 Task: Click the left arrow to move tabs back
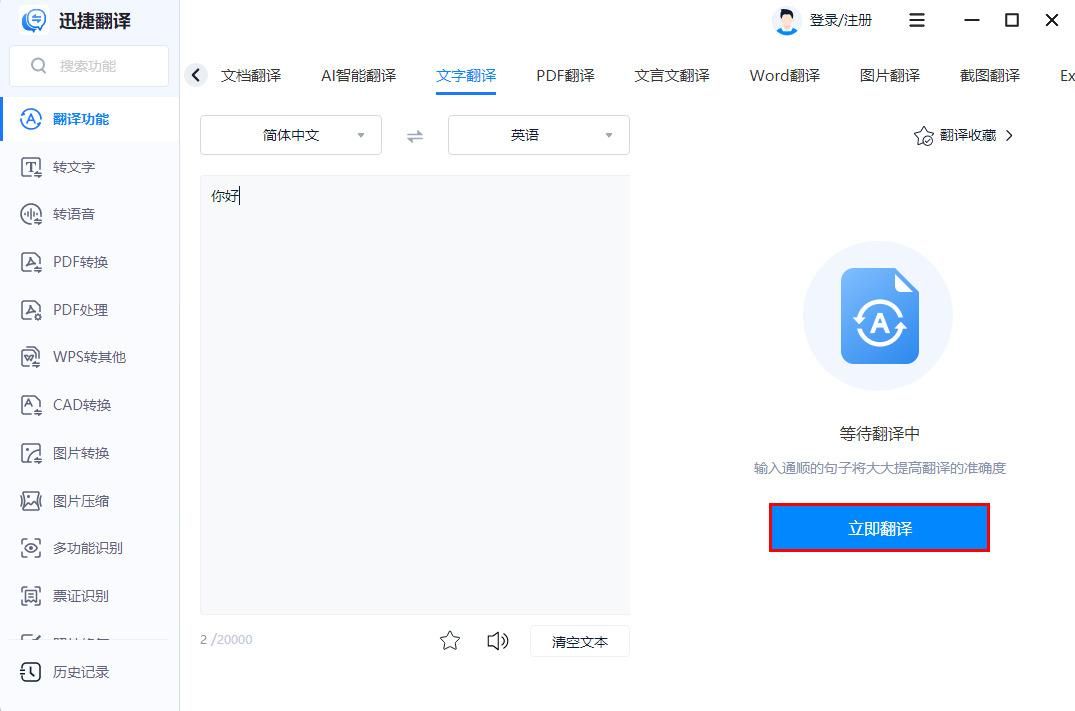(196, 75)
